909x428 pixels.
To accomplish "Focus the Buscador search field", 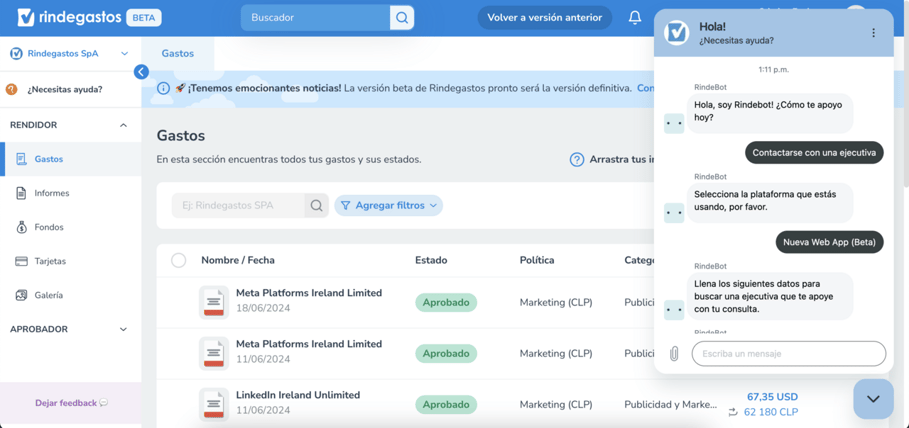I will (315, 17).
